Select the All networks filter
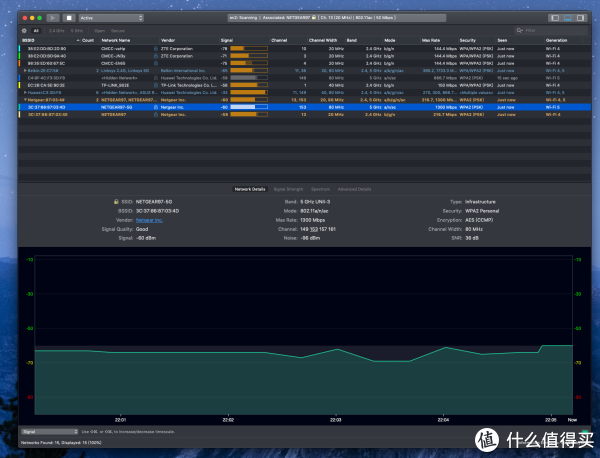This screenshot has height=458, width=600. [x=36, y=31]
